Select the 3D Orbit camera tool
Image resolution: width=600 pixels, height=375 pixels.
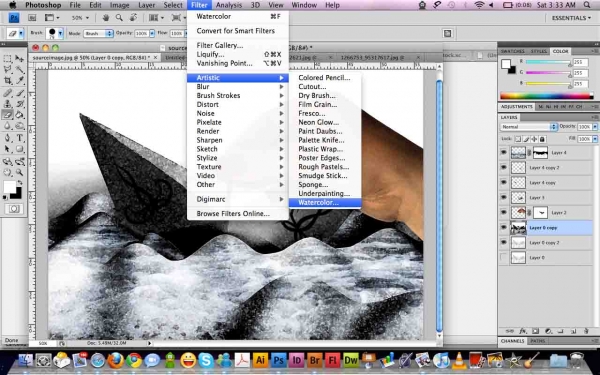(20, 161)
